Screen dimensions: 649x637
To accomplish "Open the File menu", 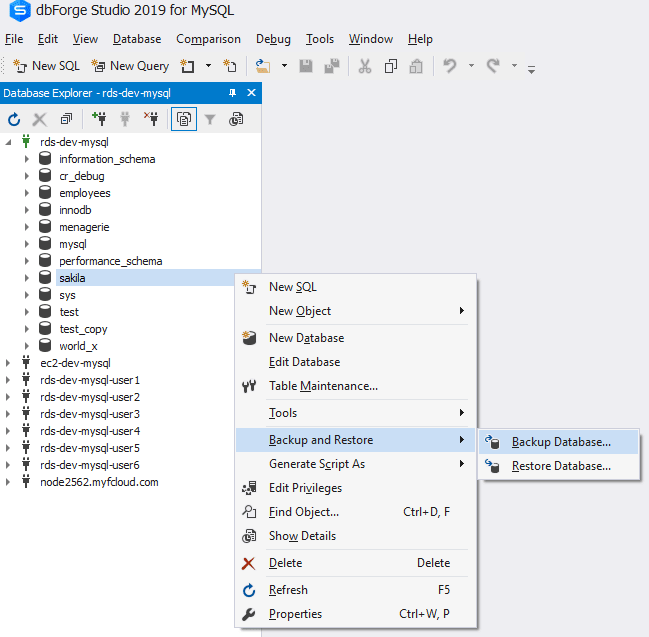I will coord(14,39).
